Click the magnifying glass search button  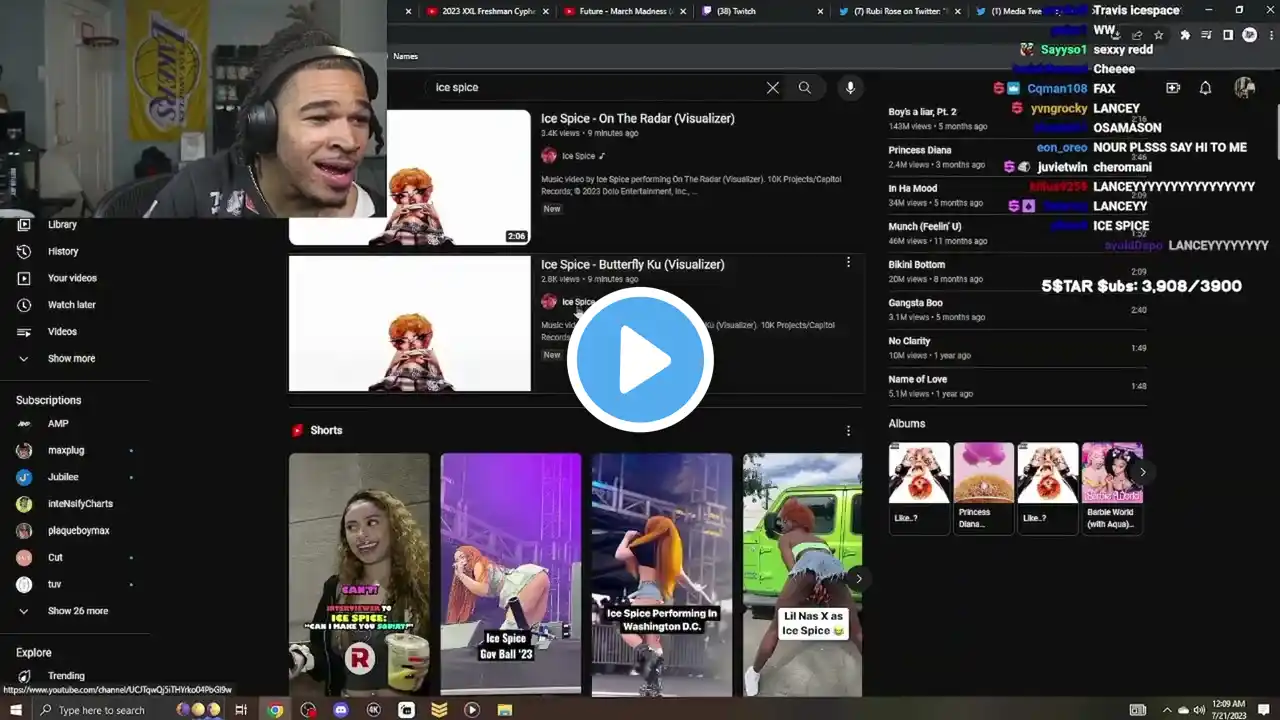coord(805,88)
